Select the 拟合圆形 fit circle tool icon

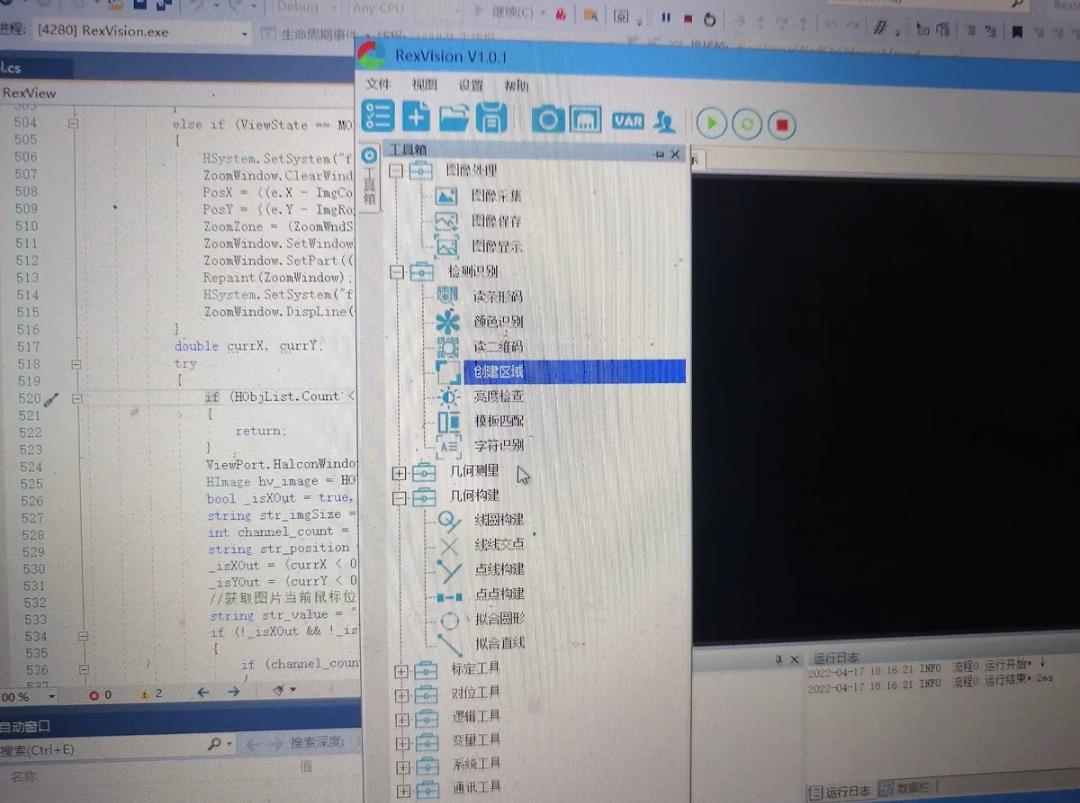coord(449,620)
